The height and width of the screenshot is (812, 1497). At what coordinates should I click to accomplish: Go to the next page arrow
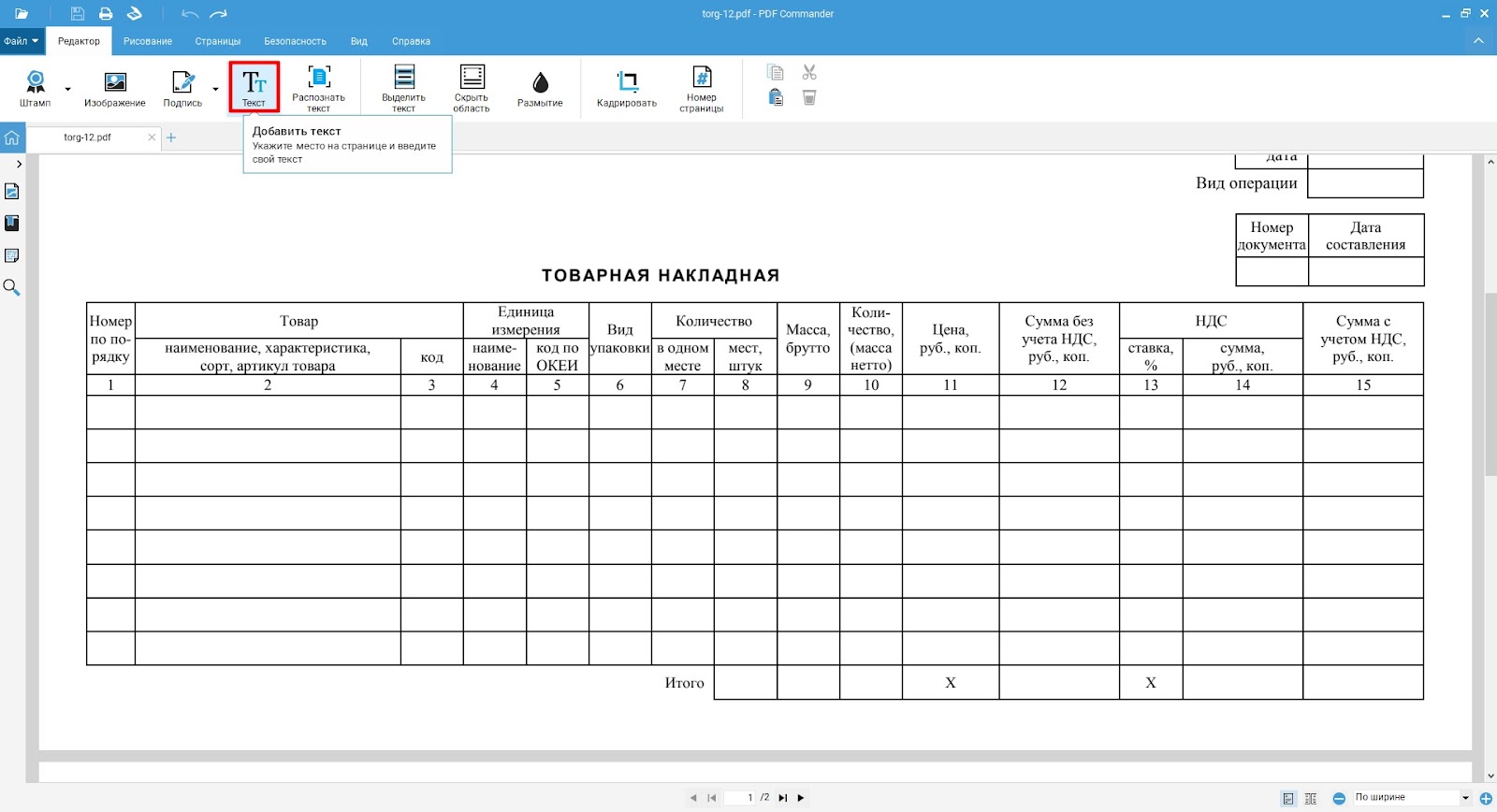coord(801,798)
